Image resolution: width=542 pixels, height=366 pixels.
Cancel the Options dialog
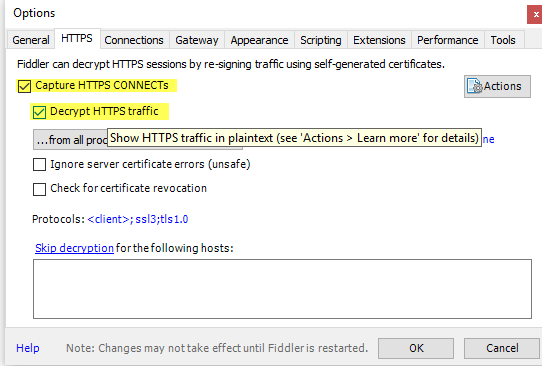click(502, 348)
